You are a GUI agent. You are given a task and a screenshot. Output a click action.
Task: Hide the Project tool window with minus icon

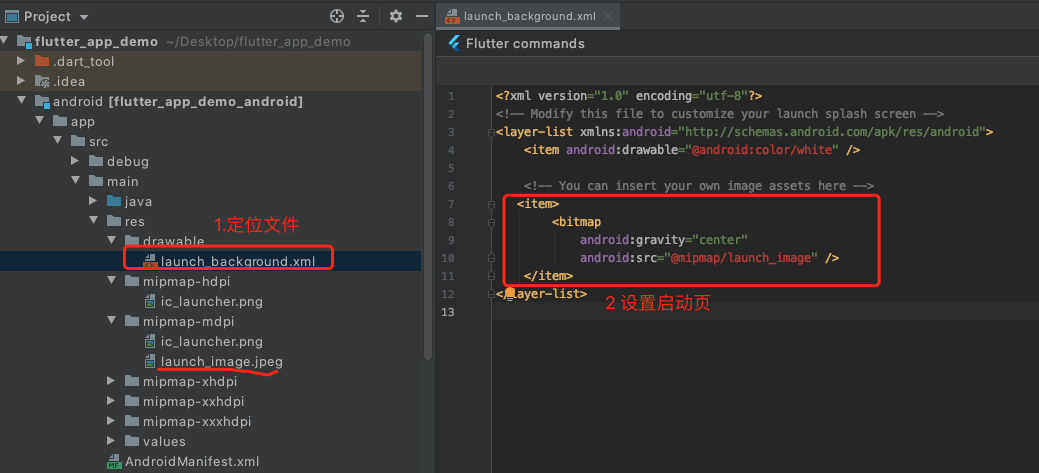pyautogui.click(x=421, y=17)
